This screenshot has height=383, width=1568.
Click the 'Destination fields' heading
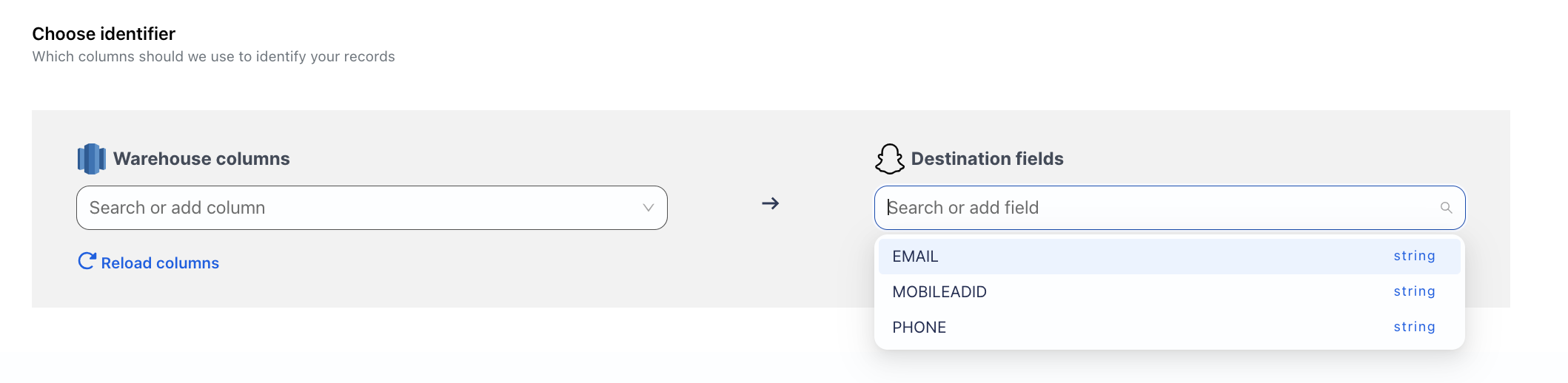pos(987,159)
